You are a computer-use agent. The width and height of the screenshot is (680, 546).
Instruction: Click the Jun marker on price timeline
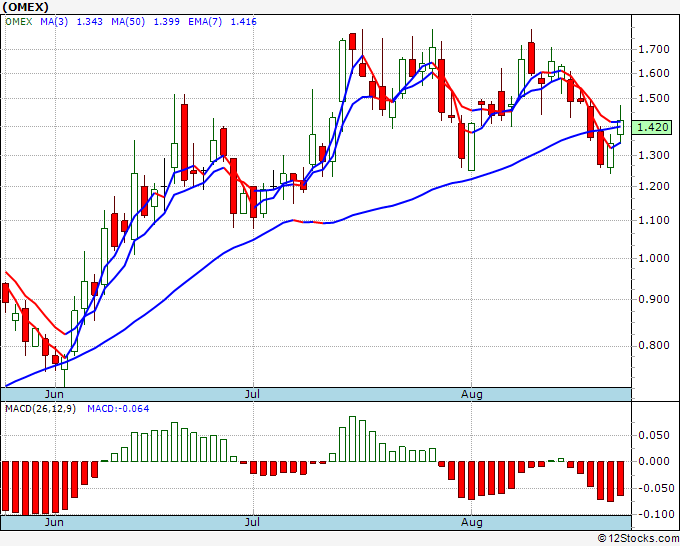click(54, 394)
